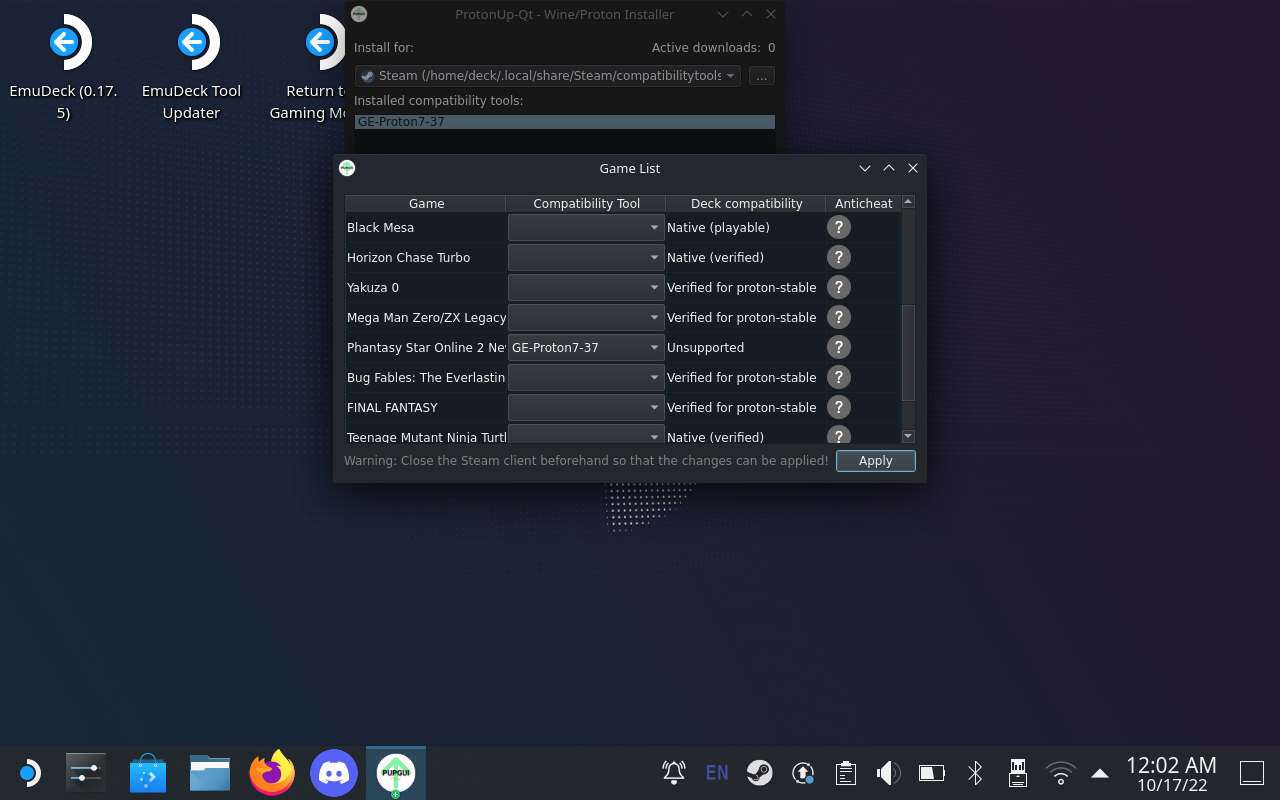Select GE-Proton7-37 in installed compatibility tools
The height and width of the screenshot is (800, 1280).
pyautogui.click(x=565, y=122)
